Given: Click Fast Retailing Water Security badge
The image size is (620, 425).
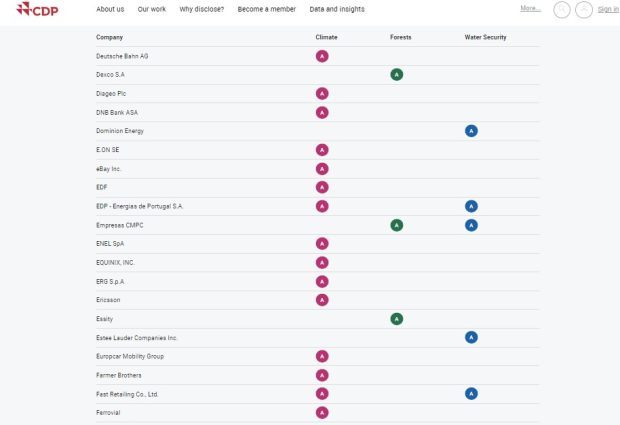Looking at the screenshot, I should [x=471, y=394].
